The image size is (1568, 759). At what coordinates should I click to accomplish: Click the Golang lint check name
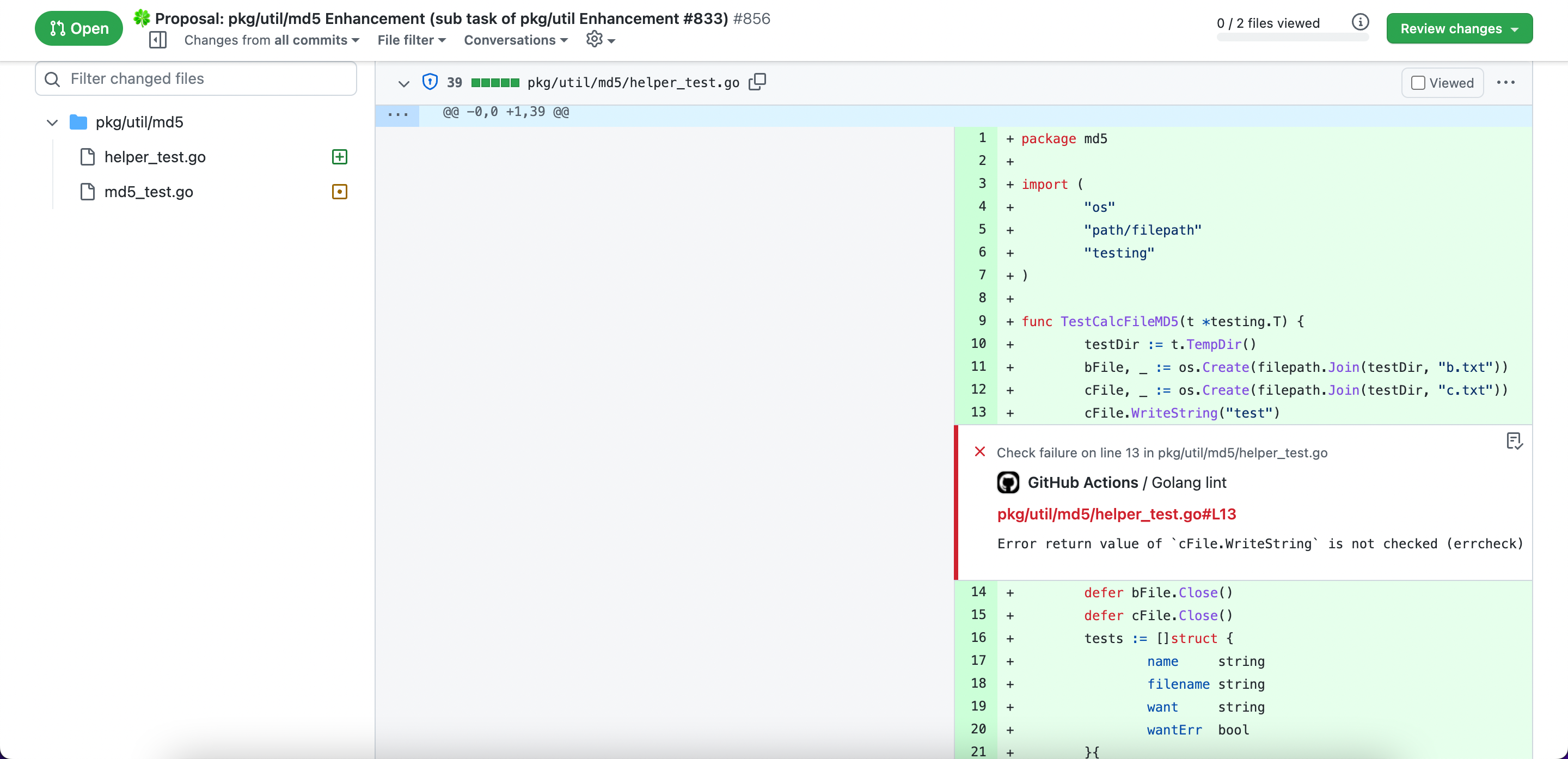[x=1189, y=482]
